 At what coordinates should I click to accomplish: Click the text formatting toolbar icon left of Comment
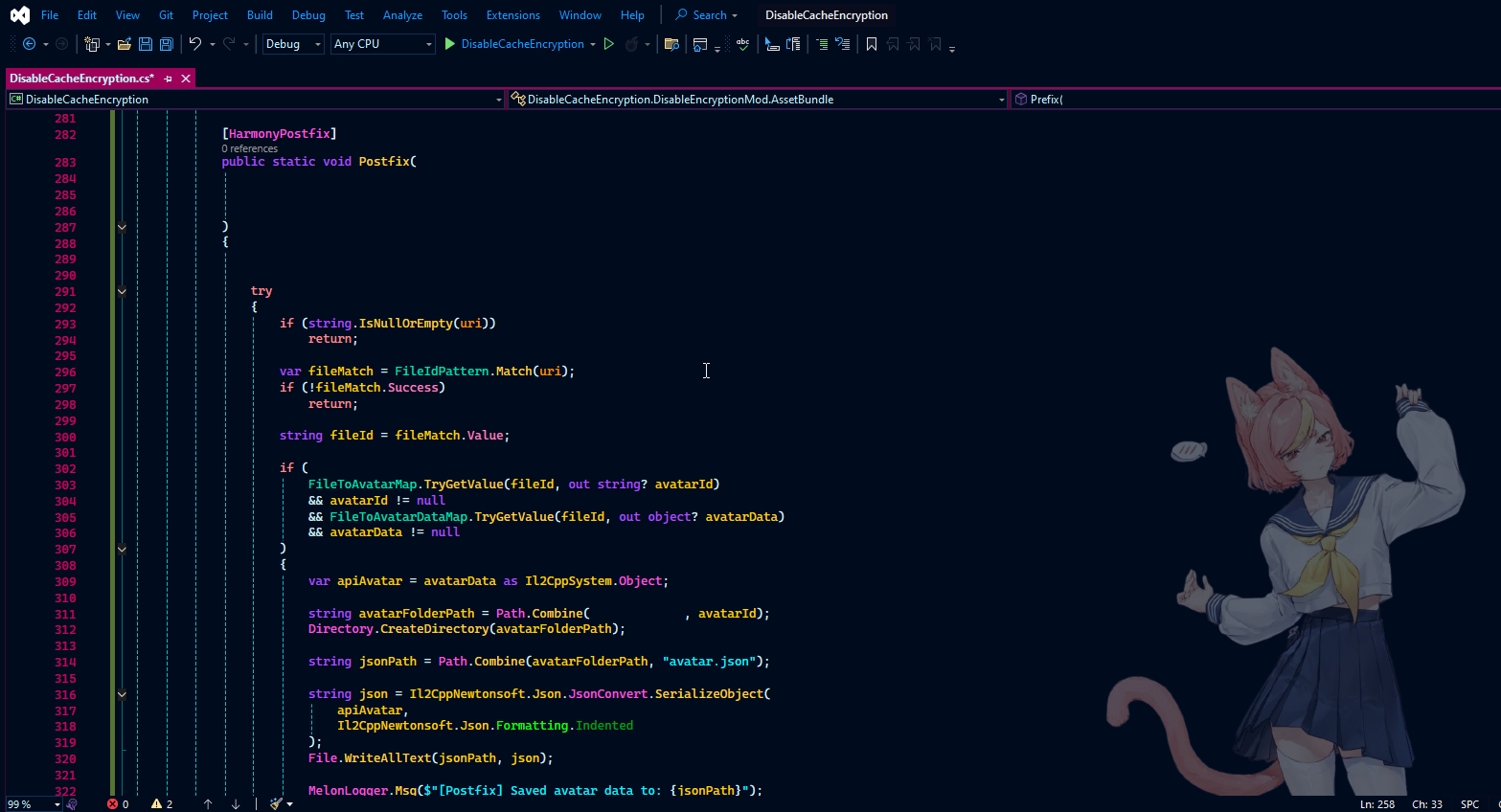pyautogui.click(x=772, y=44)
